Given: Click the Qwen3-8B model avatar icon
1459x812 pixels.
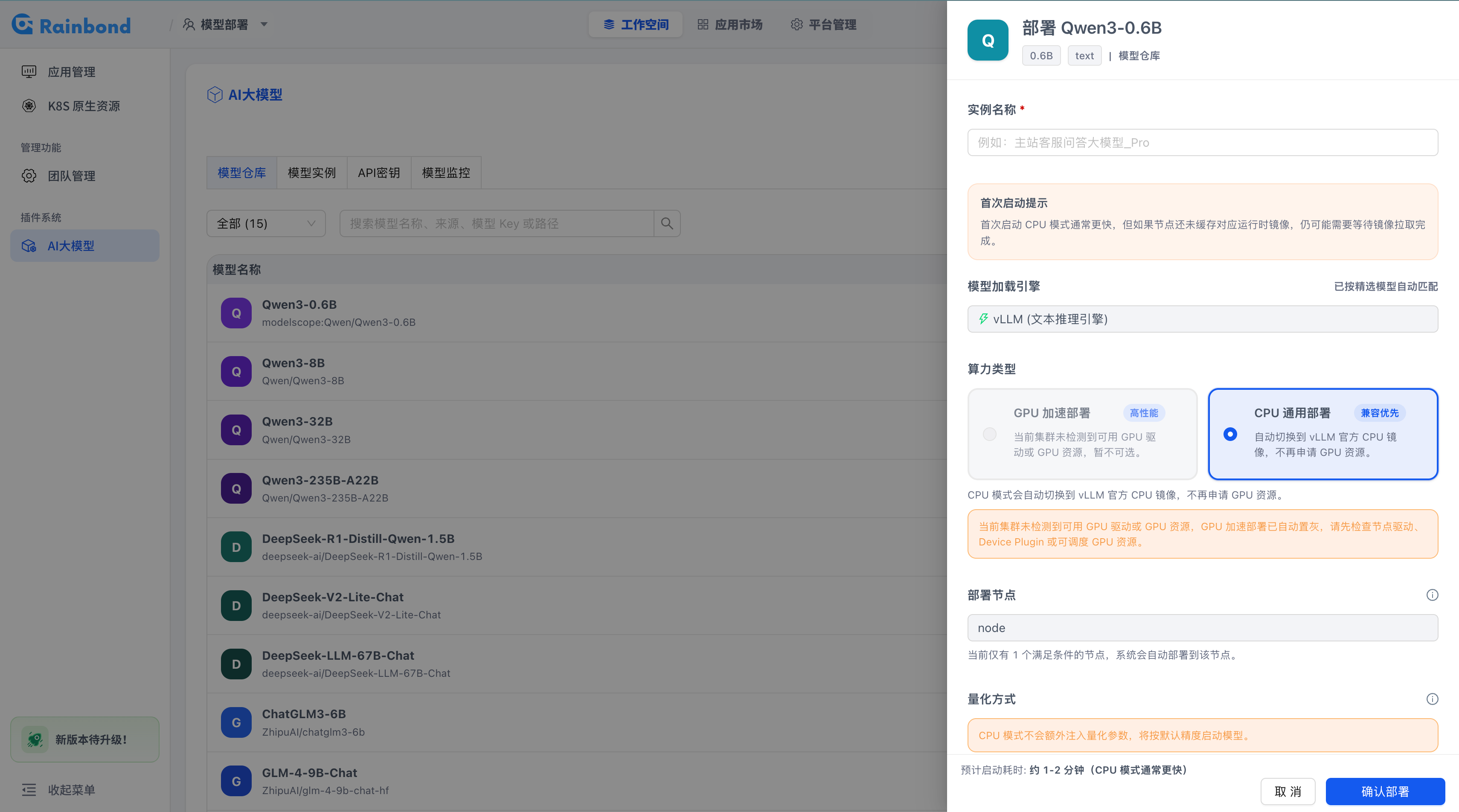Looking at the screenshot, I should click(236, 371).
